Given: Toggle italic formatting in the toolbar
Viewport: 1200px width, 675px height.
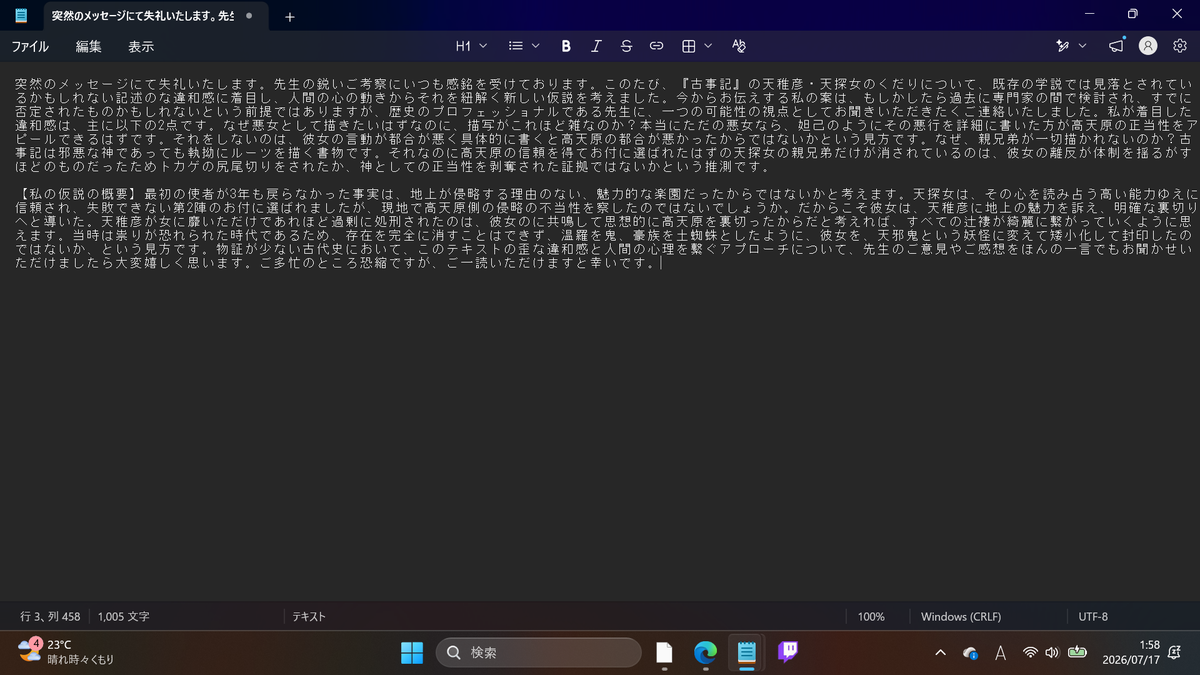Looking at the screenshot, I should tap(596, 46).
